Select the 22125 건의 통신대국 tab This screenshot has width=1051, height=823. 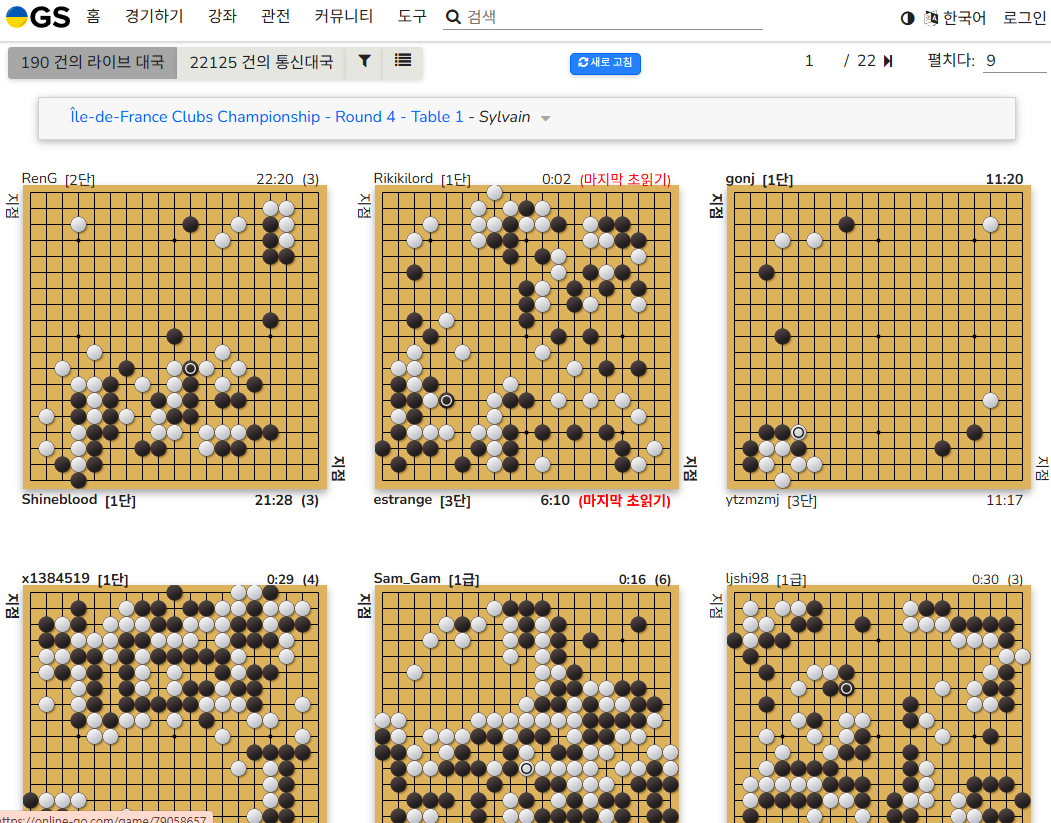pos(261,62)
